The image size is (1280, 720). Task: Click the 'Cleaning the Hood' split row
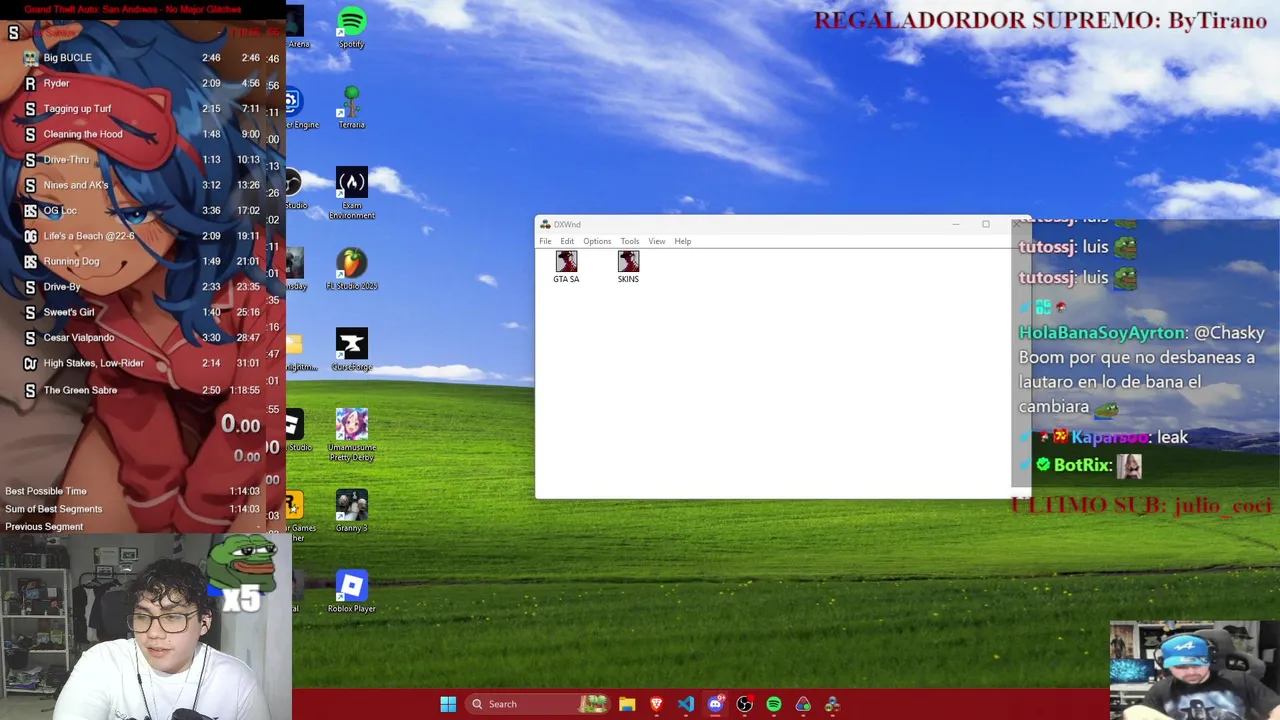click(x=143, y=134)
